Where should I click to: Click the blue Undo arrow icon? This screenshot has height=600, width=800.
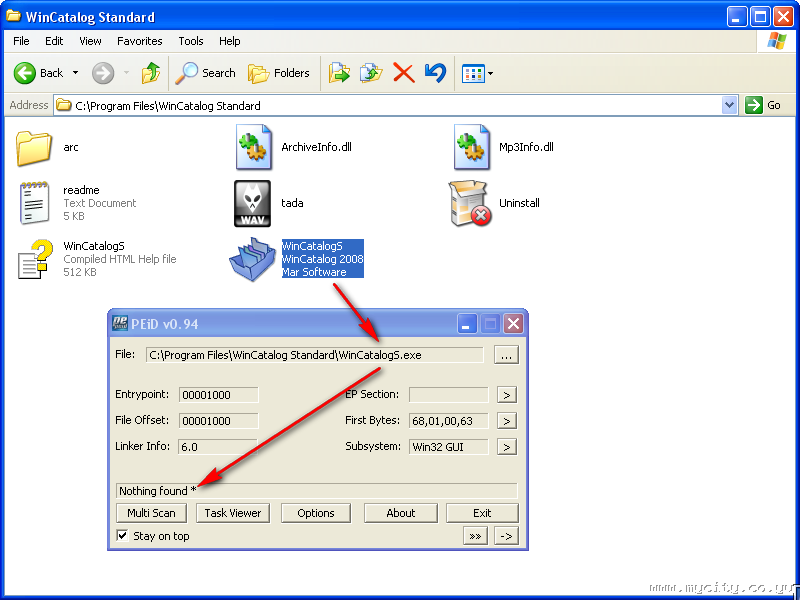[x=435, y=73]
